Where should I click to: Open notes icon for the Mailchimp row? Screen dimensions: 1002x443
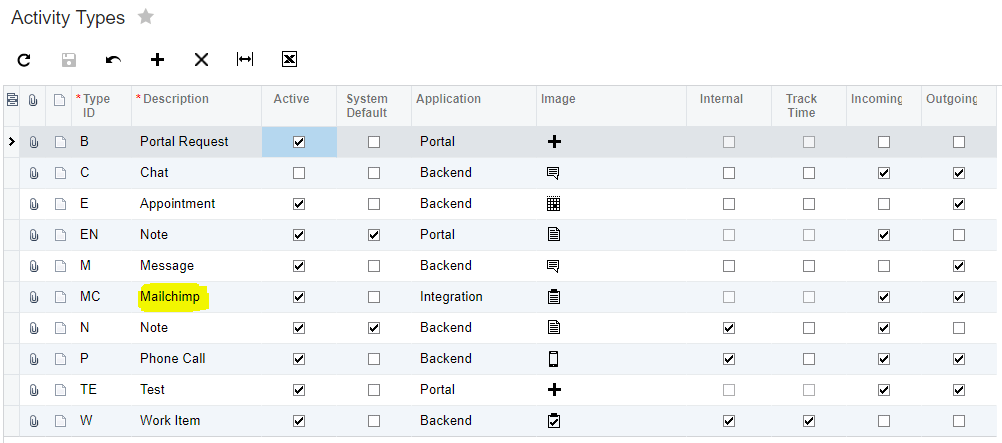pos(59,297)
